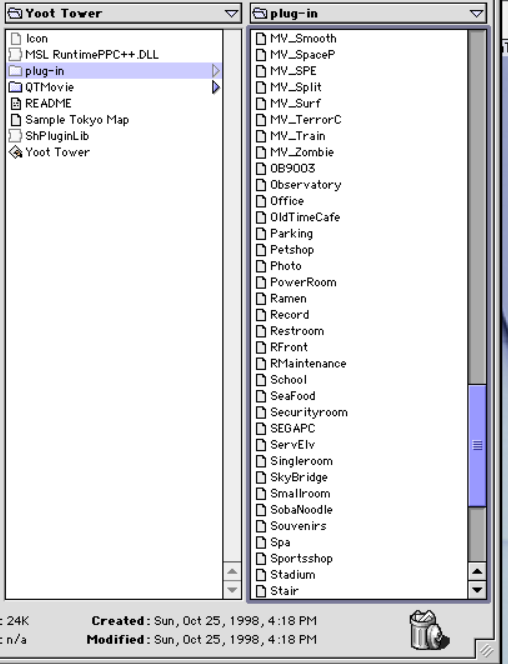Click the MV_Smooth file icon
Image resolution: width=508 pixels, height=664 pixels.
point(261,39)
